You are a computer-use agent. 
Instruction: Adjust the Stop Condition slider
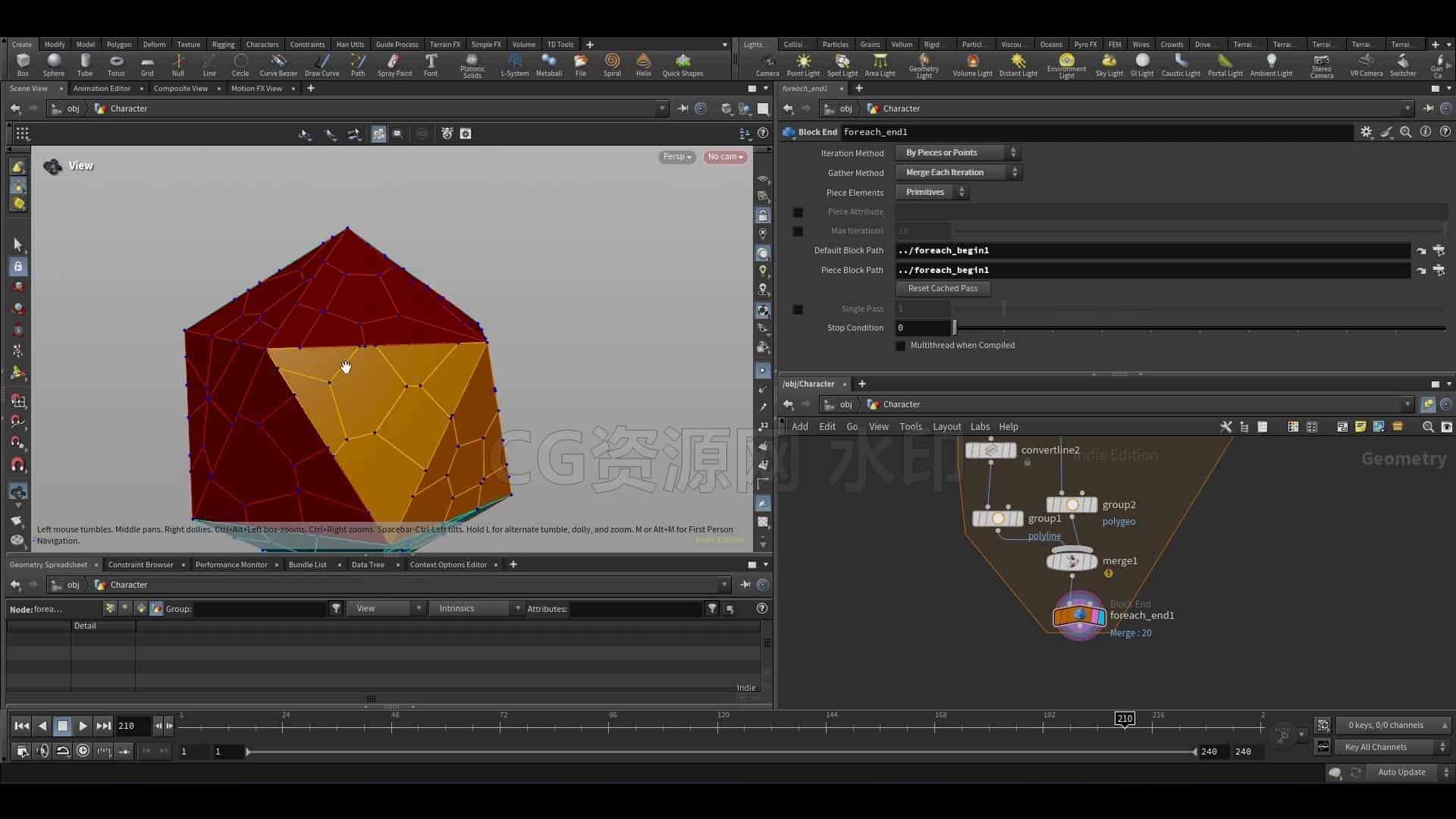[1200, 328]
